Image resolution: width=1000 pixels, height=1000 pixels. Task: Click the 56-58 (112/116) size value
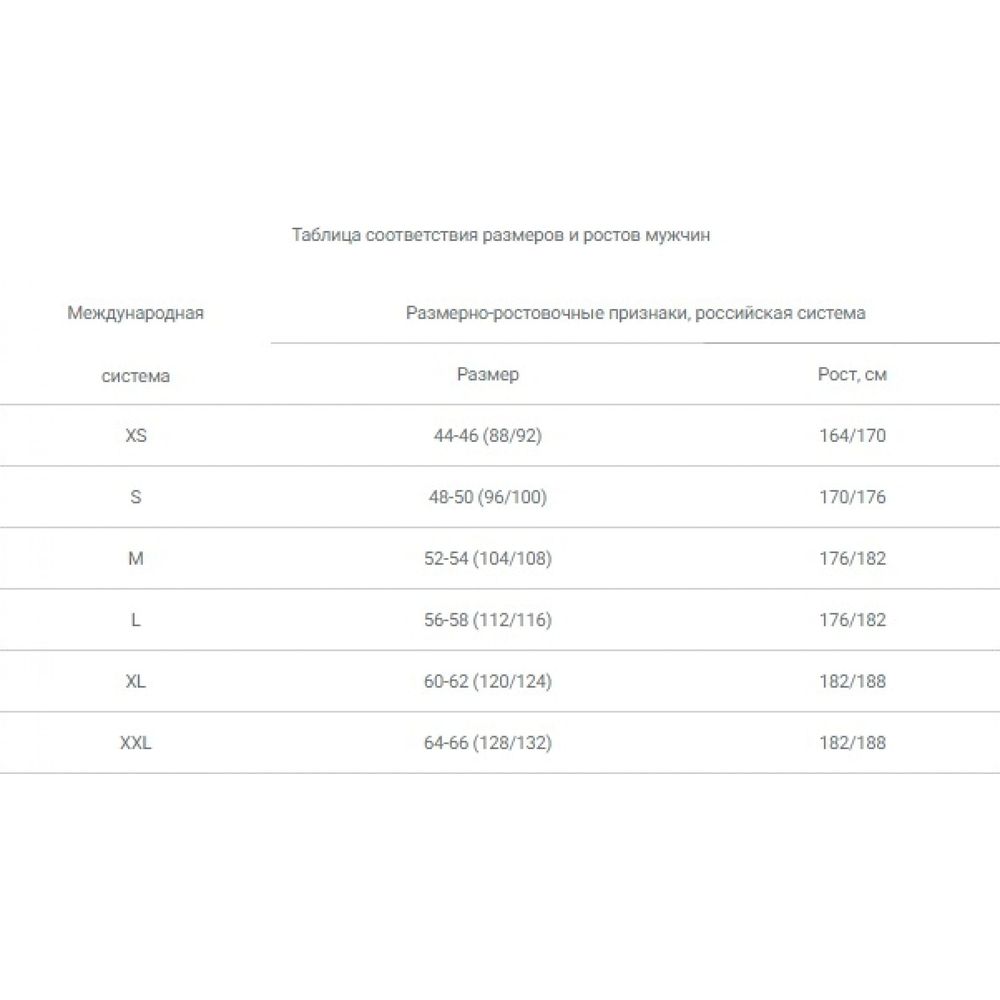(488, 620)
